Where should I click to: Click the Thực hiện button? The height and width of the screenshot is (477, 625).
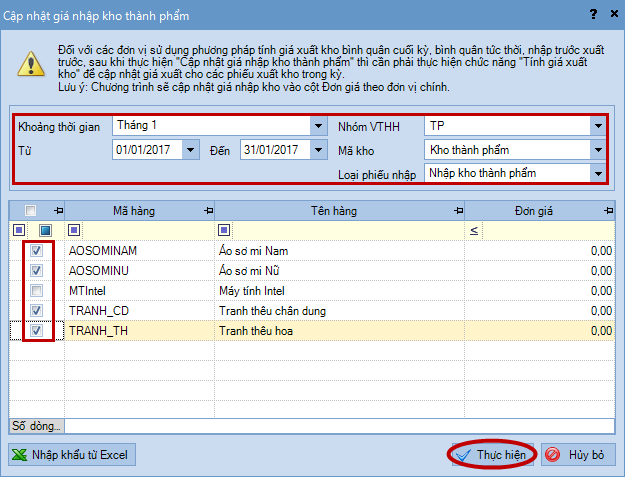coord(490,454)
